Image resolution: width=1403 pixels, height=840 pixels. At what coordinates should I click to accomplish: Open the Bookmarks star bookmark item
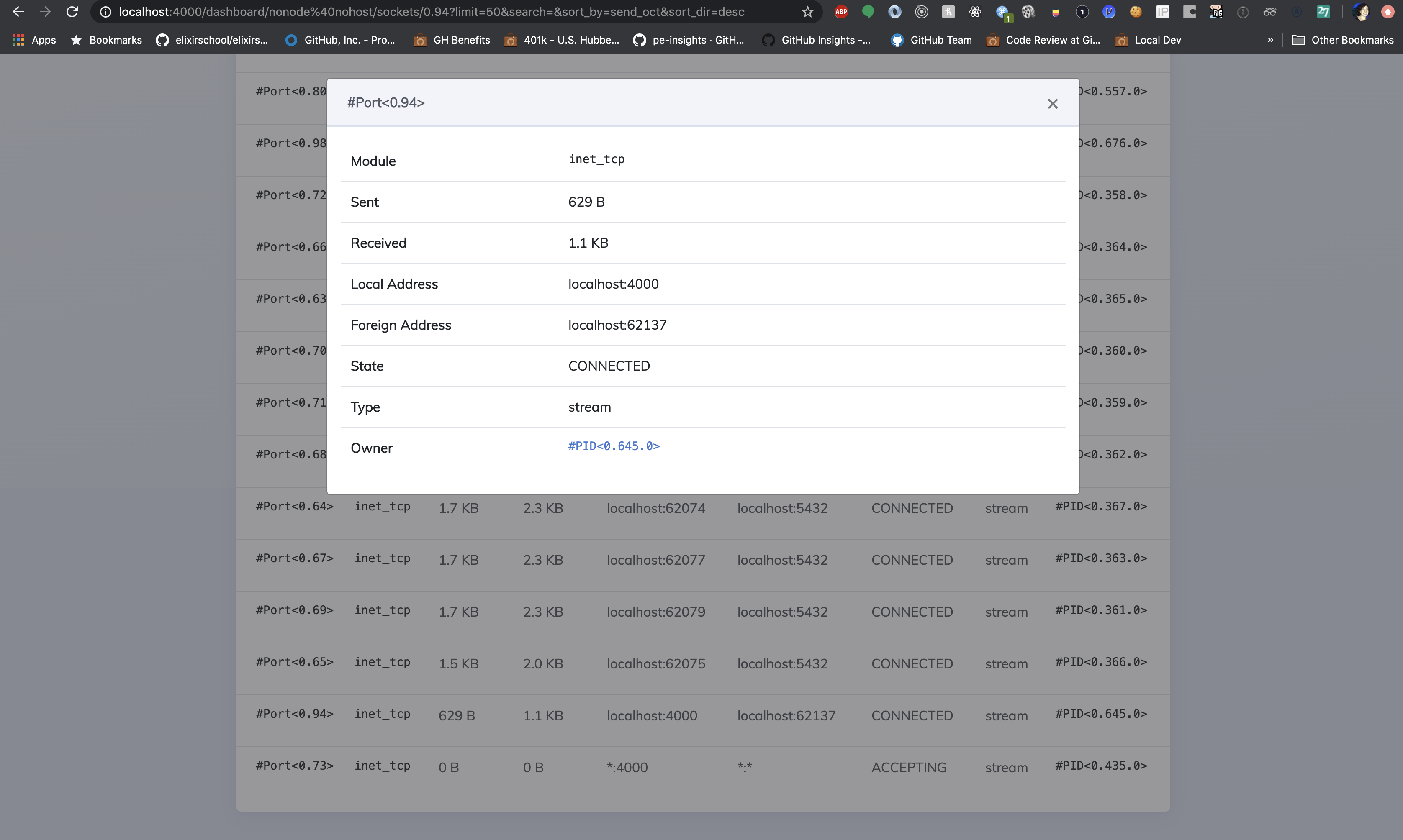[106, 40]
